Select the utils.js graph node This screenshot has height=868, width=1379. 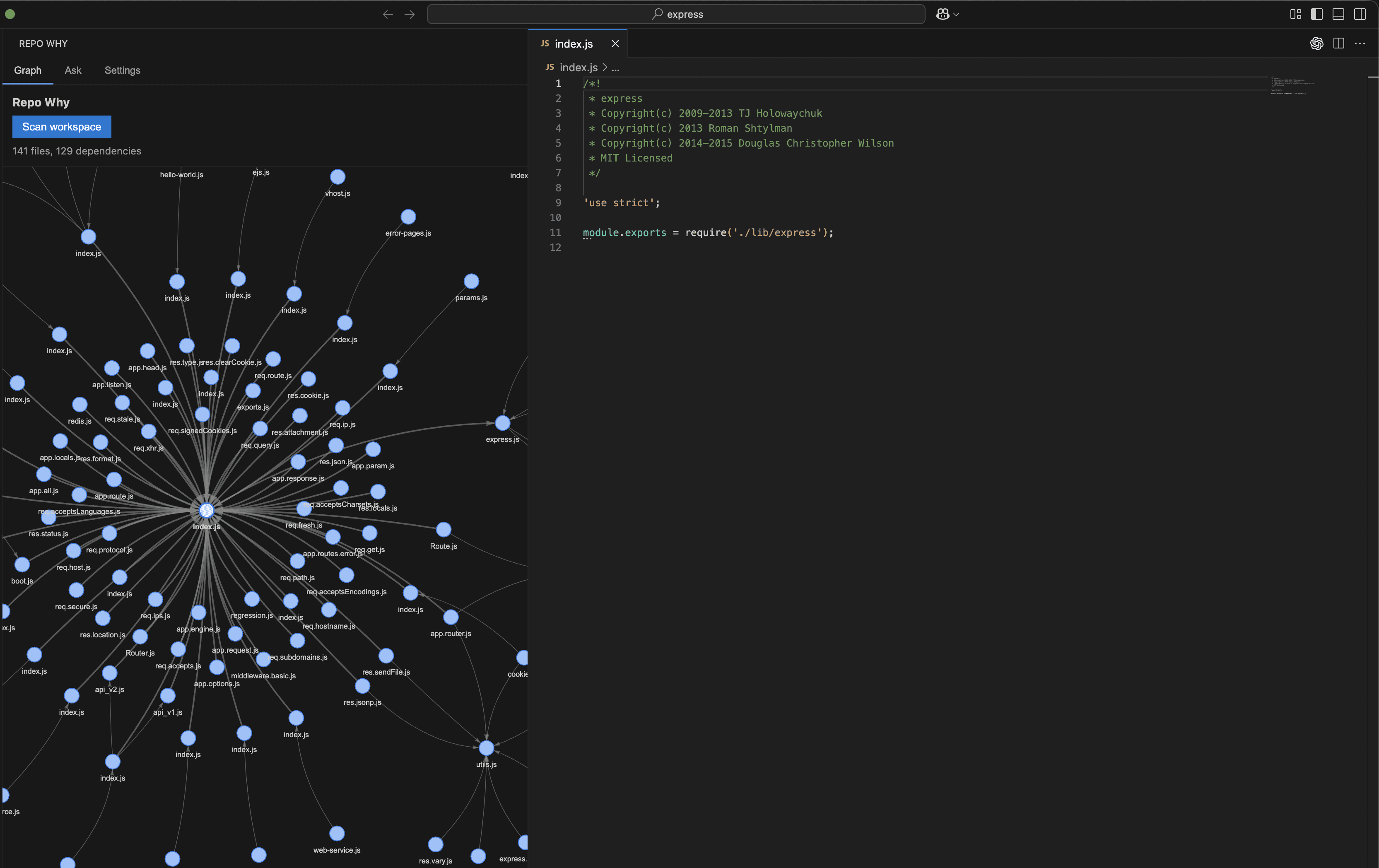[486, 748]
